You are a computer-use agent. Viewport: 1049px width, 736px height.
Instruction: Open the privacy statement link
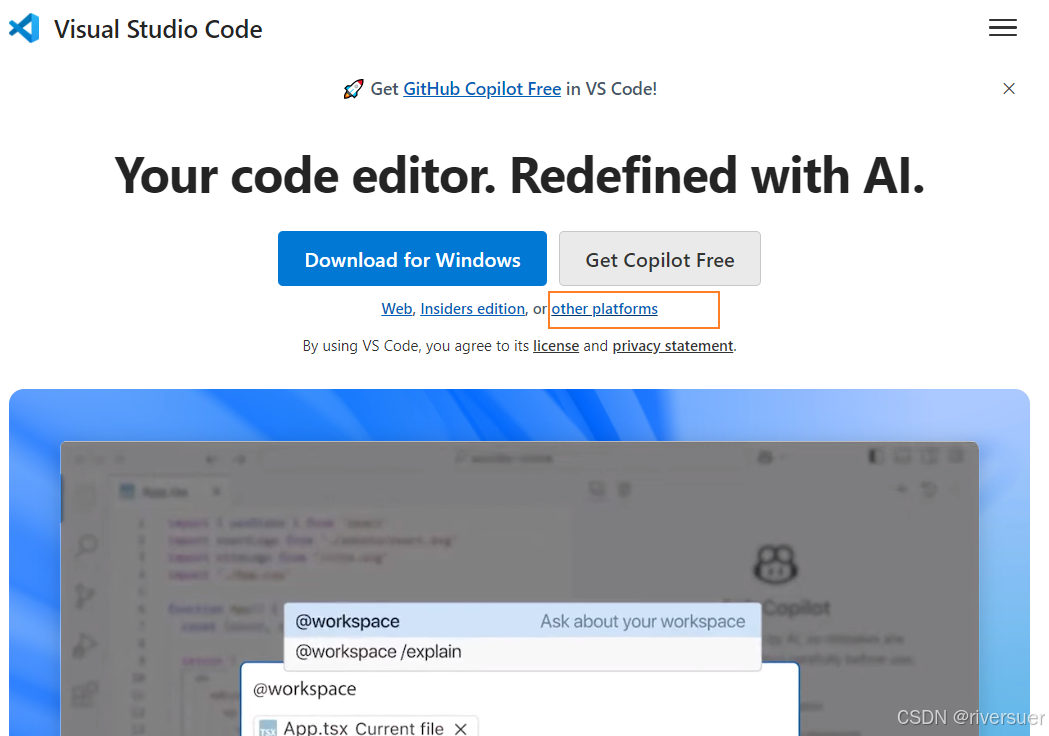click(x=673, y=346)
